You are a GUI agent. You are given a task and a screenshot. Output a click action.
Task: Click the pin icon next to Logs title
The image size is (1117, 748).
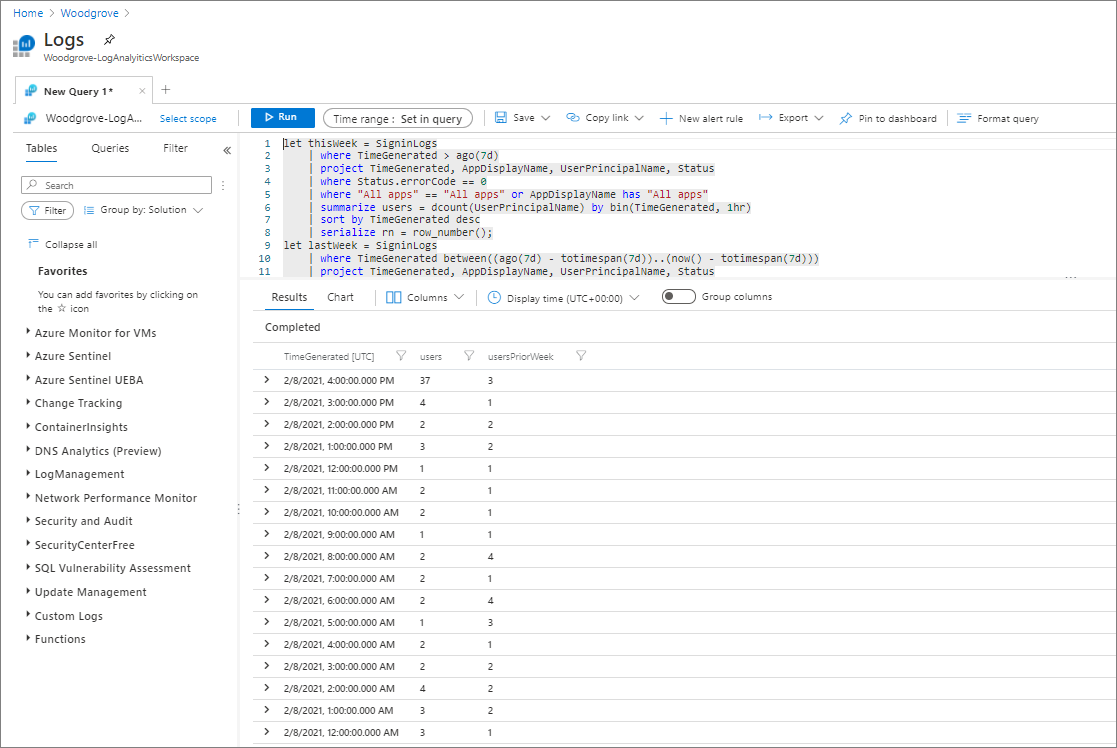(x=110, y=40)
